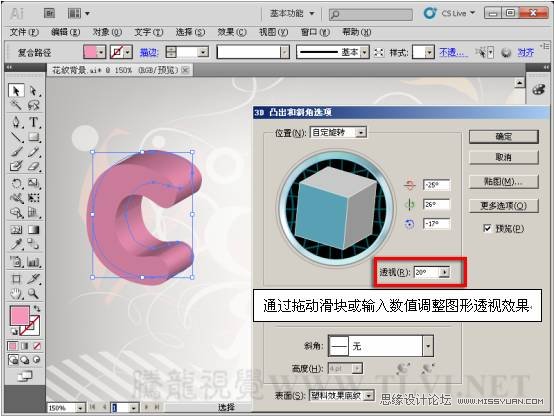Select the Gradient tool

tap(34, 230)
